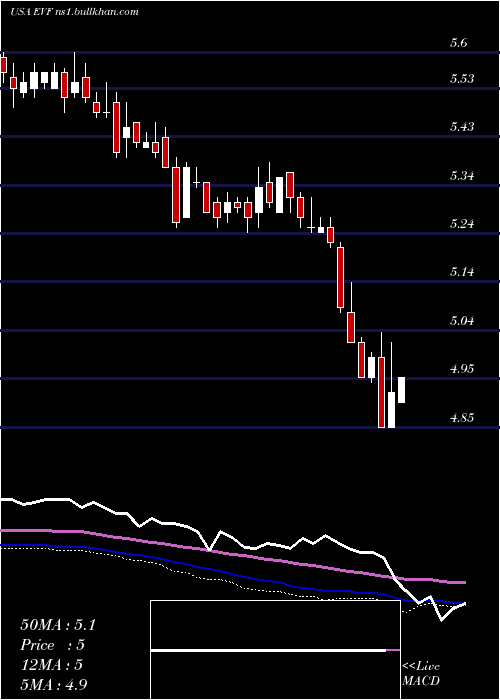Click the 4.85 price axis label

click(x=462, y=418)
